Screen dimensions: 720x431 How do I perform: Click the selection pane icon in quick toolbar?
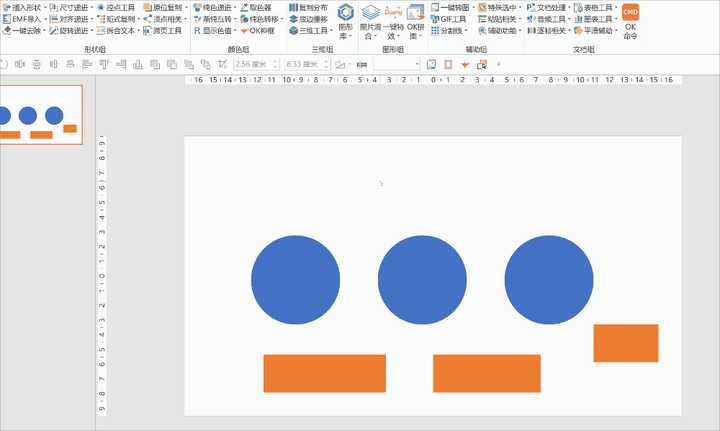click(x=482, y=65)
